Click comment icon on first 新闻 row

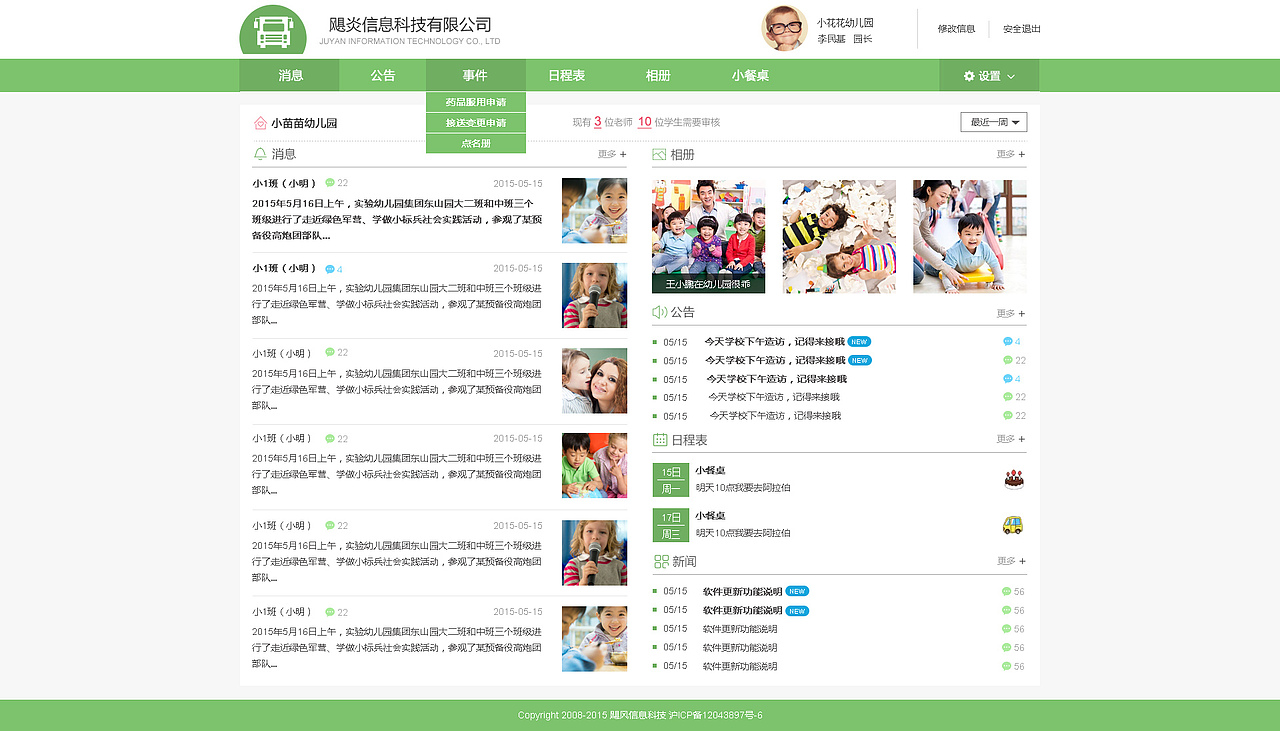pyautogui.click(x=1006, y=592)
